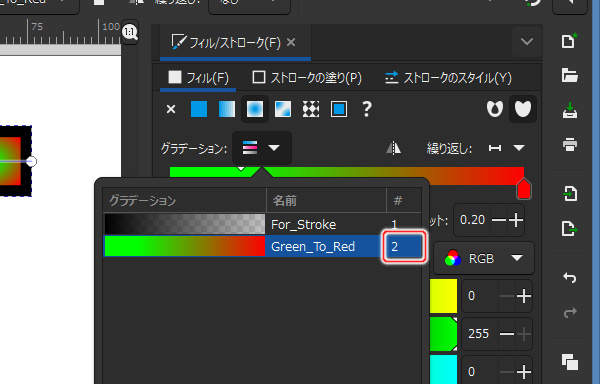Switch to the ストロークの塗り(P) tab
Screen dimensions: 600x384
coord(307,78)
